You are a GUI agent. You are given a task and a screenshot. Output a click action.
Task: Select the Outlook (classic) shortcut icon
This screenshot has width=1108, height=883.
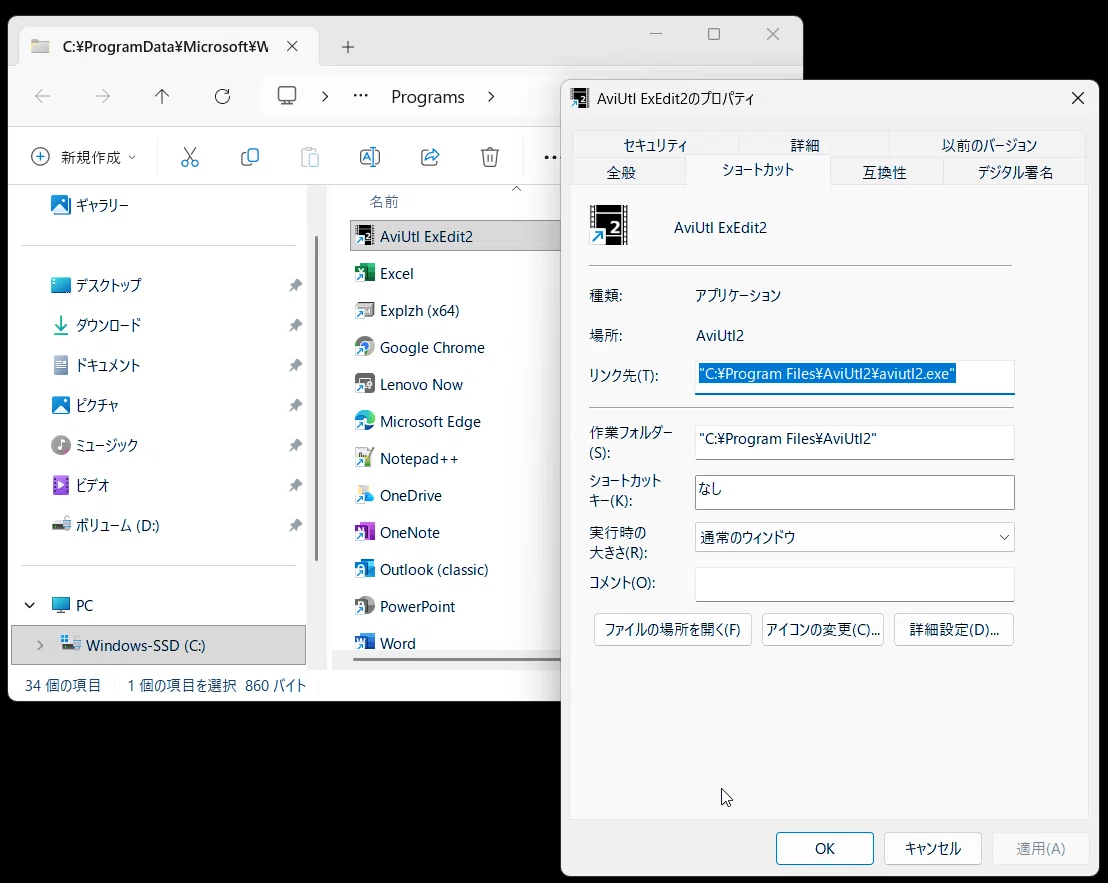[x=364, y=569]
